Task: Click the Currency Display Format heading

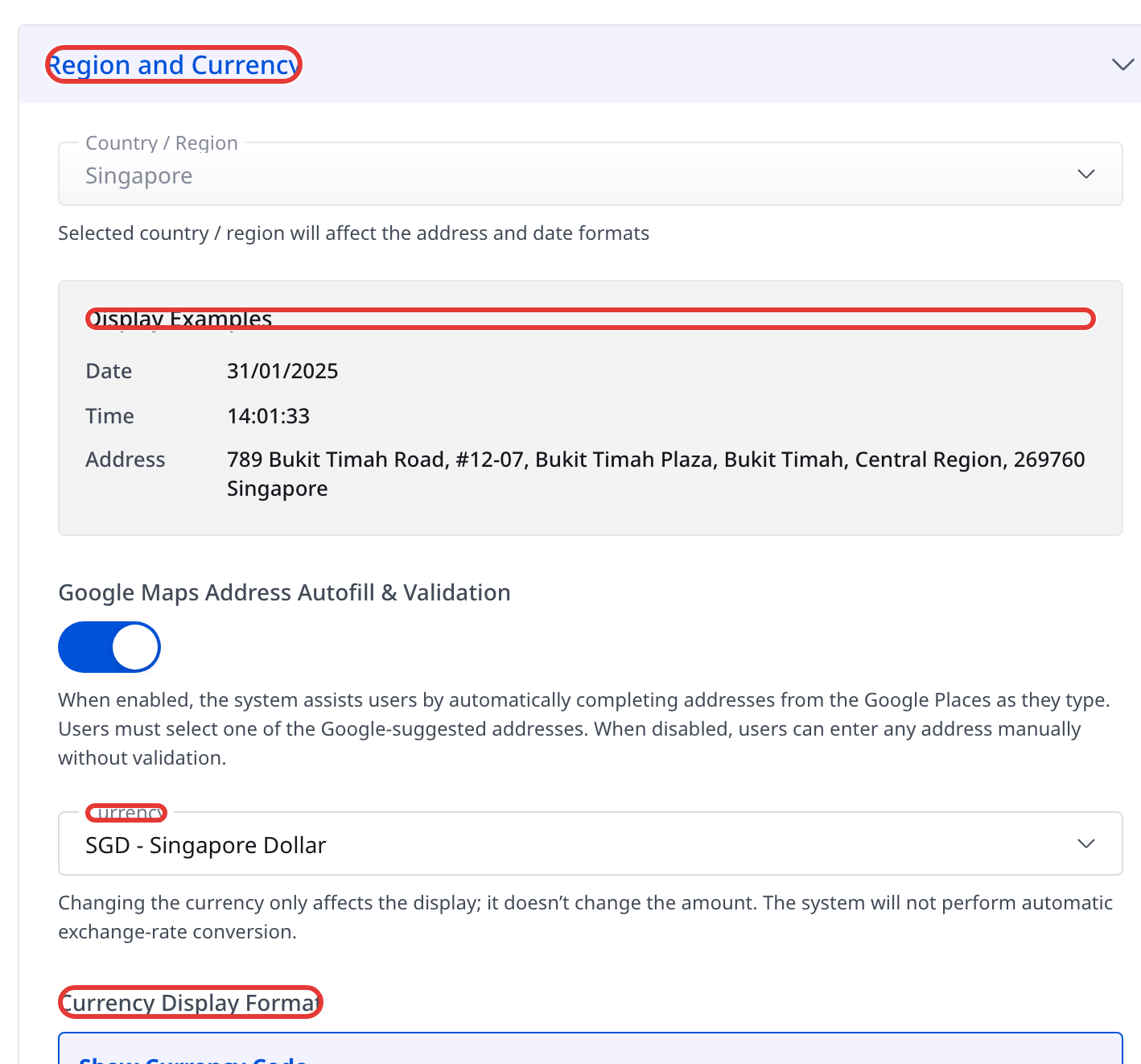Action: [191, 1002]
